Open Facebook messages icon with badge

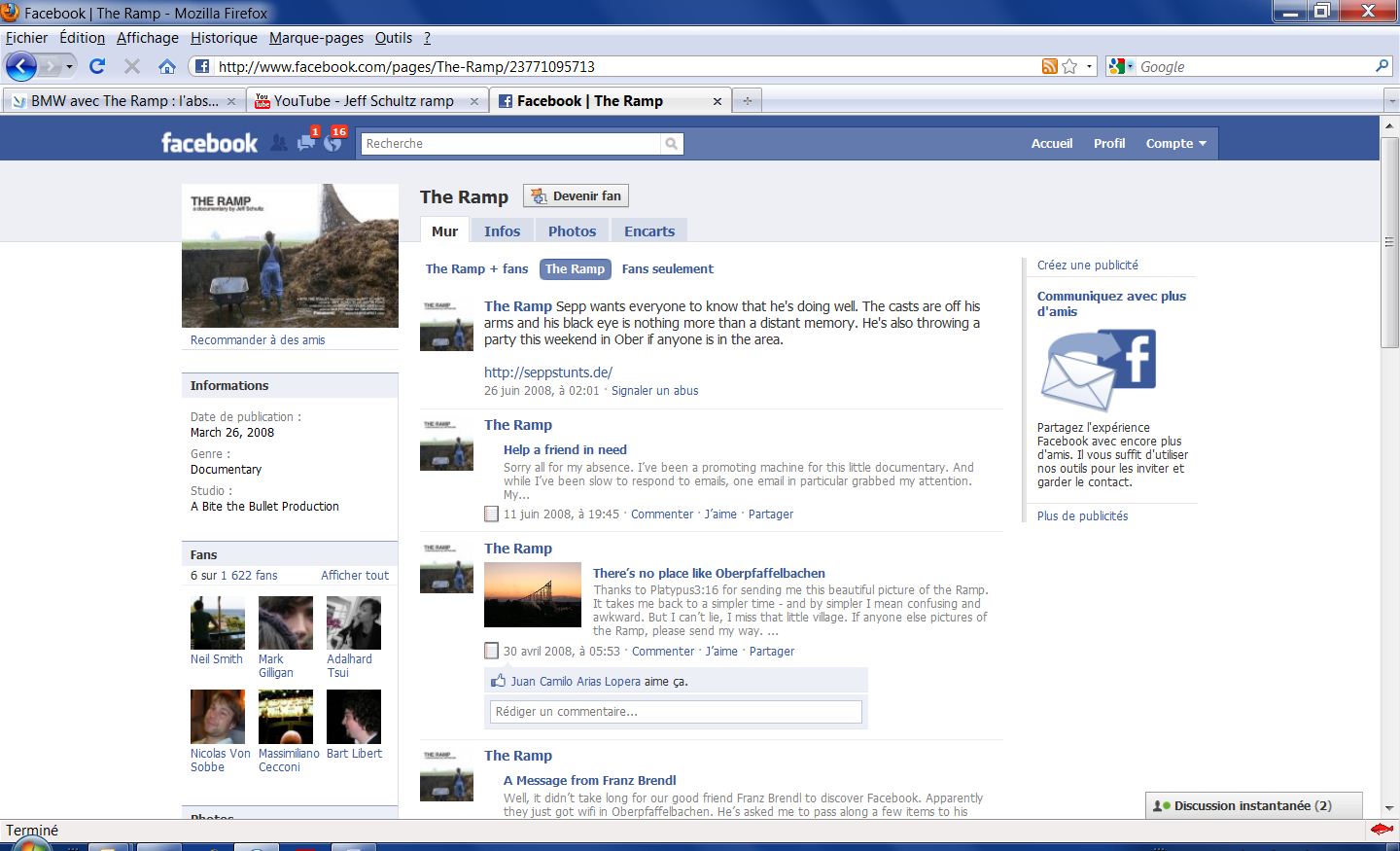(306, 143)
